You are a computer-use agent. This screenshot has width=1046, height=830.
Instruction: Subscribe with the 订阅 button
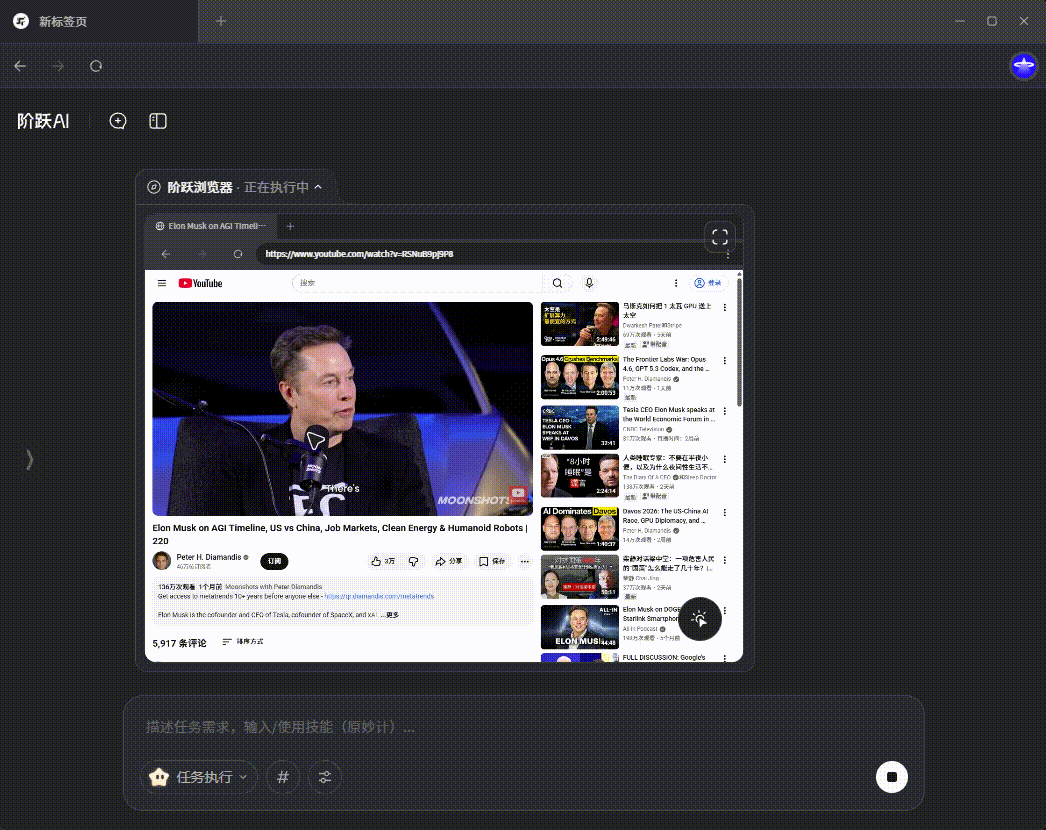pyautogui.click(x=274, y=561)
